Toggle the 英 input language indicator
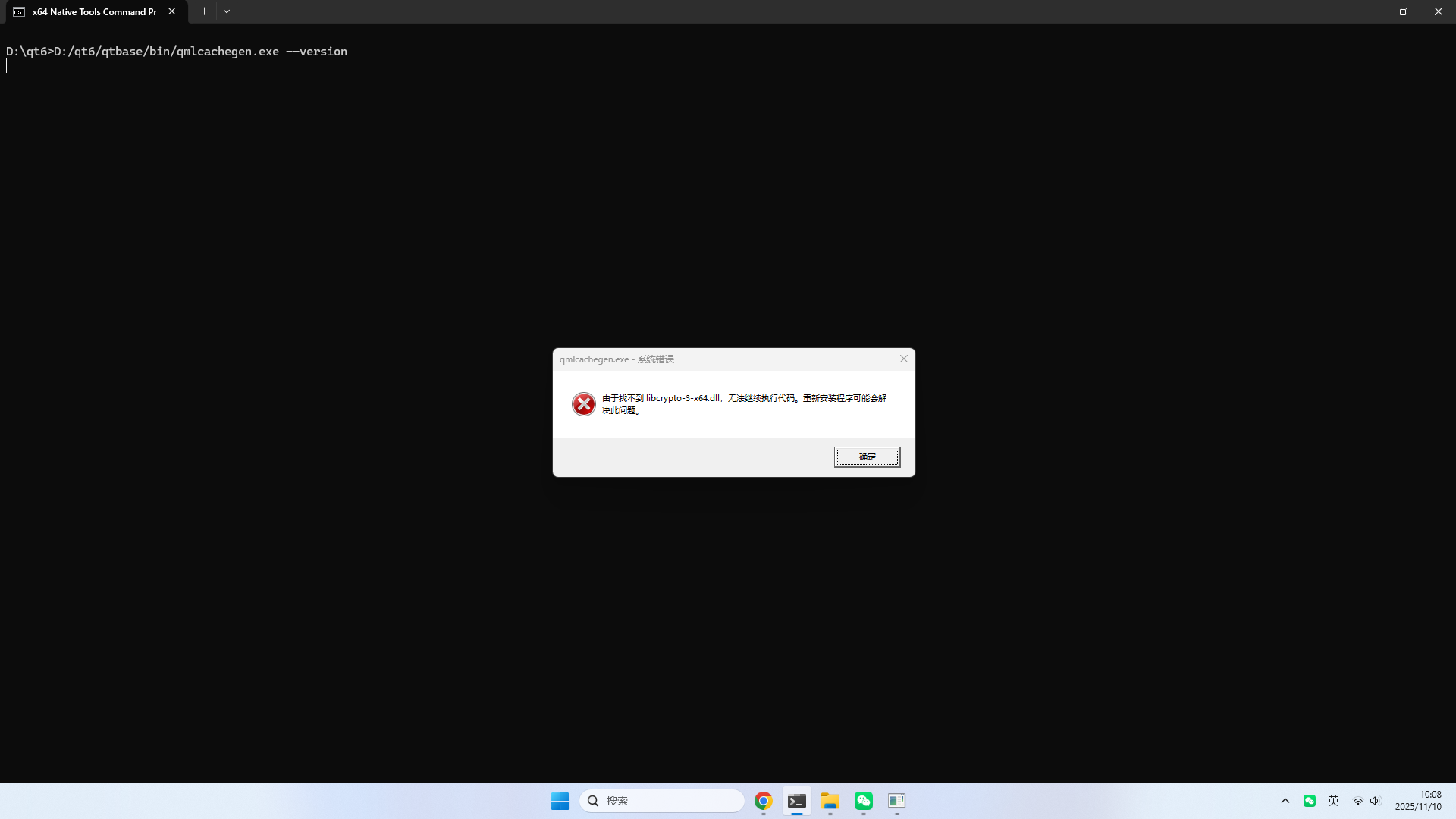 tap(1333, 801)
